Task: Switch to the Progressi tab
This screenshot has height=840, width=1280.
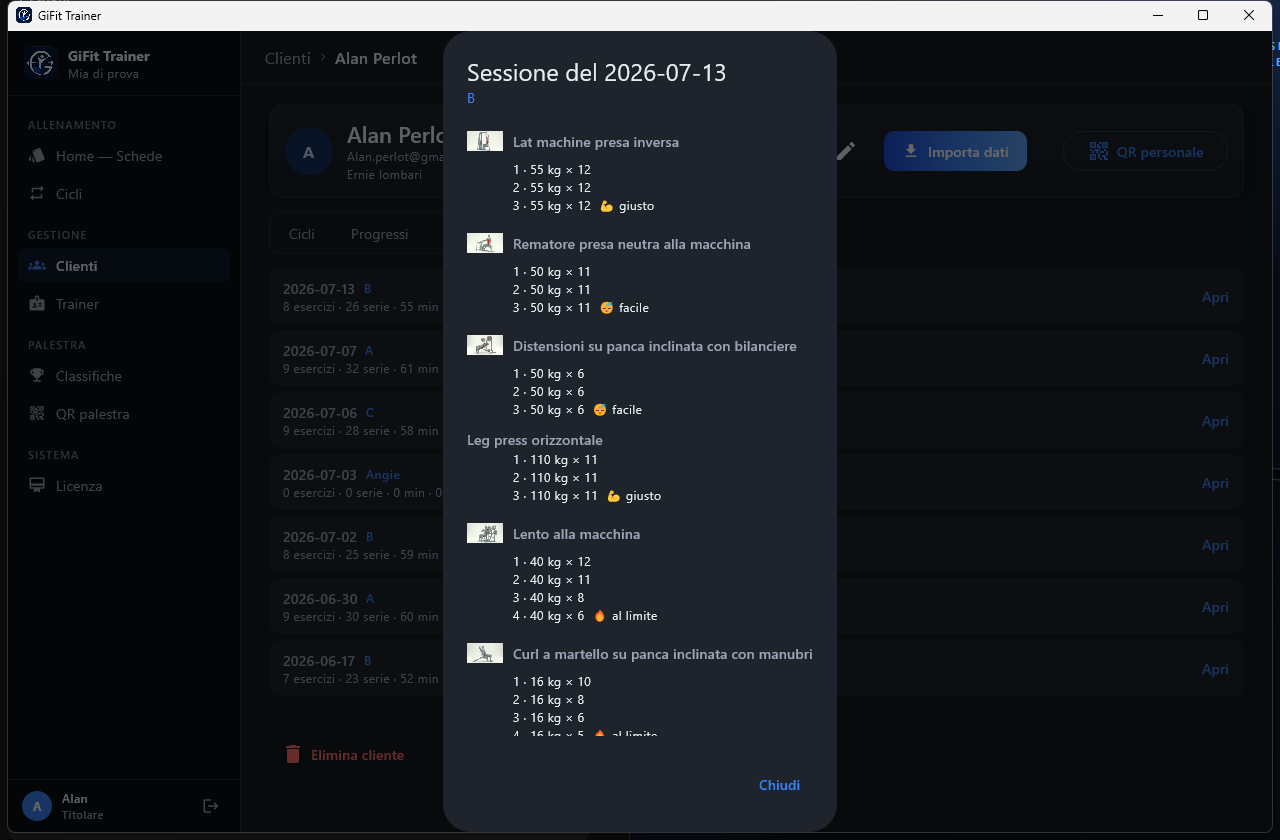Action: [x=379, y=234]
